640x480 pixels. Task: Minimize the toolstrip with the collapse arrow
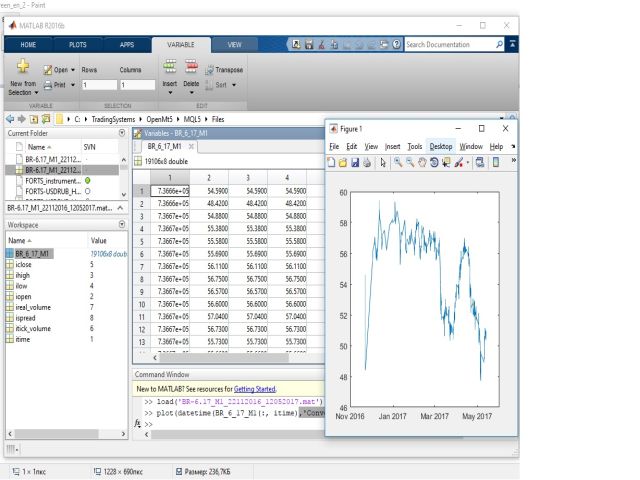(x=513, y=44)
